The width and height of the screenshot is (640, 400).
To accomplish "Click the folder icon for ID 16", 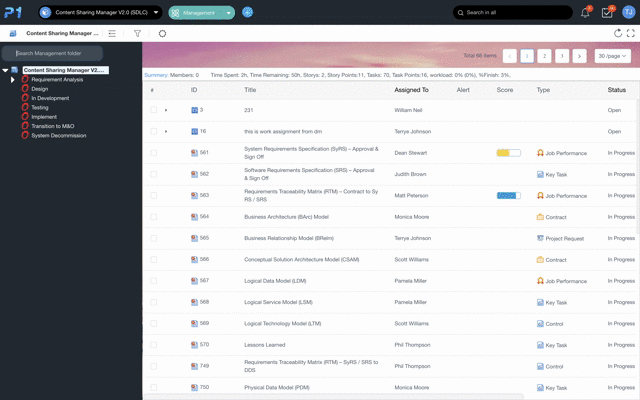I will pos(194,131).
